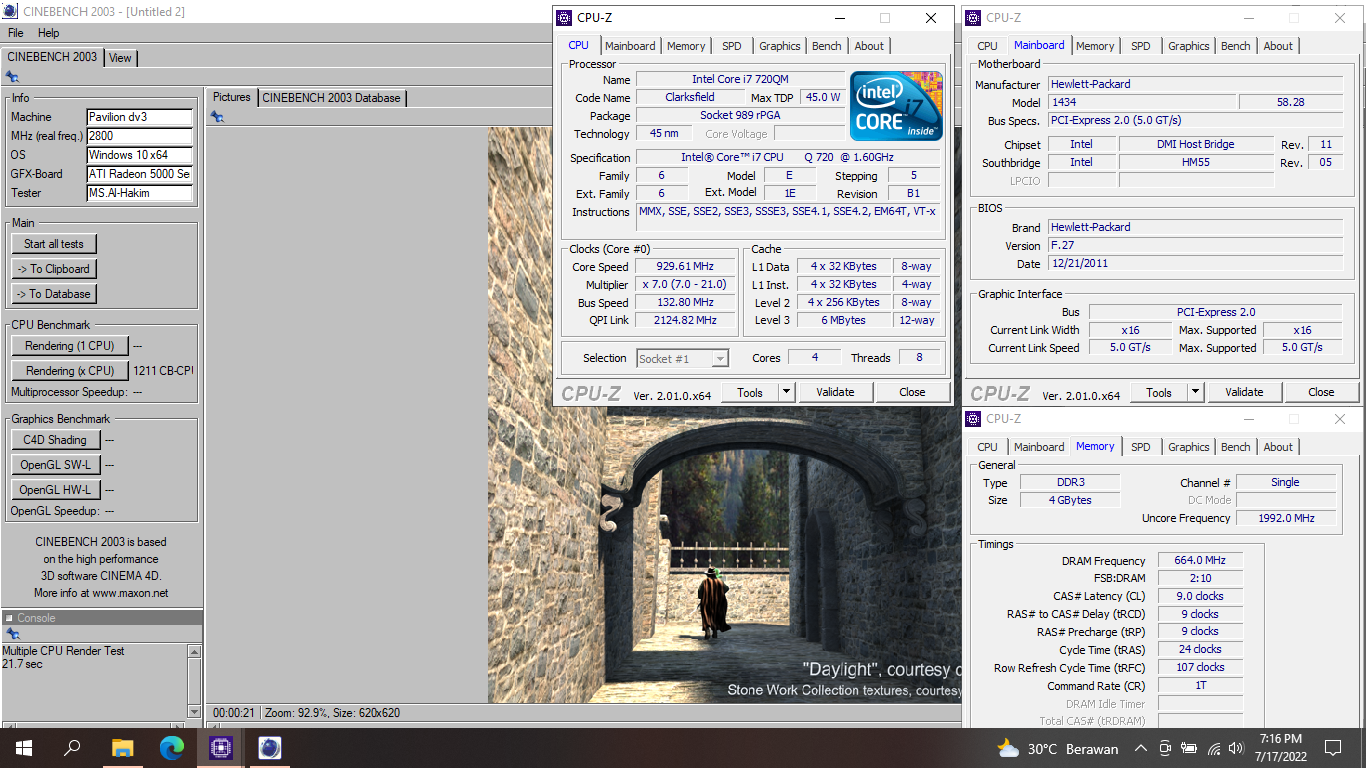Switch to CPU tab in Memory window
The height and width of the screenshot is (768, 1366).
point(987,447)
